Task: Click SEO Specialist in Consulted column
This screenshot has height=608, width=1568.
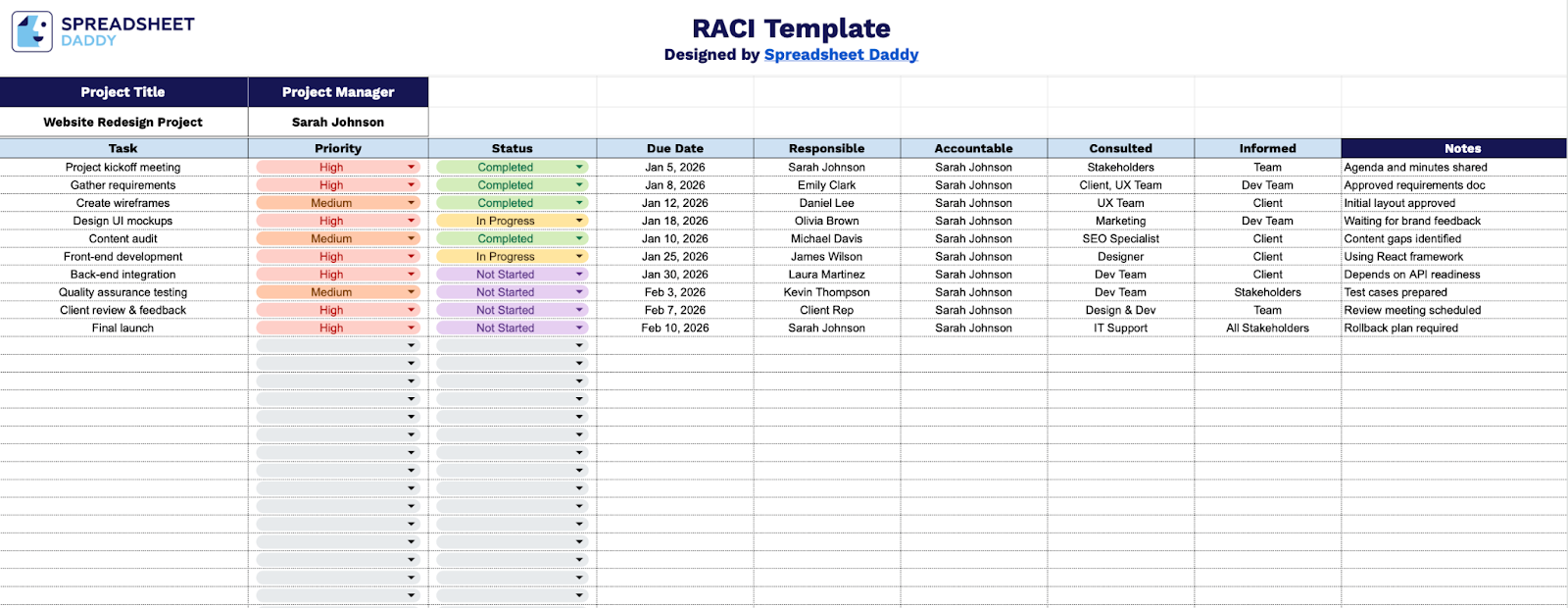Action: (x=1121, y=238)
